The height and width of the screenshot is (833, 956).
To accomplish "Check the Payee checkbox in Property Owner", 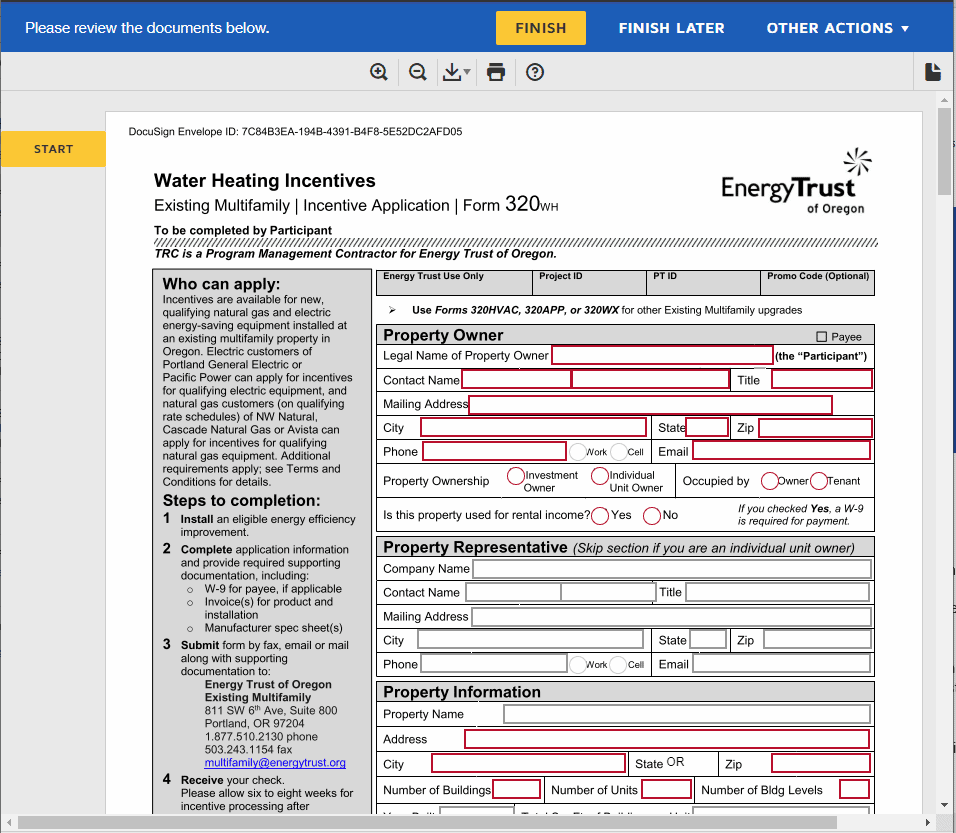I will pyautogui.click(x=821, y=337).
